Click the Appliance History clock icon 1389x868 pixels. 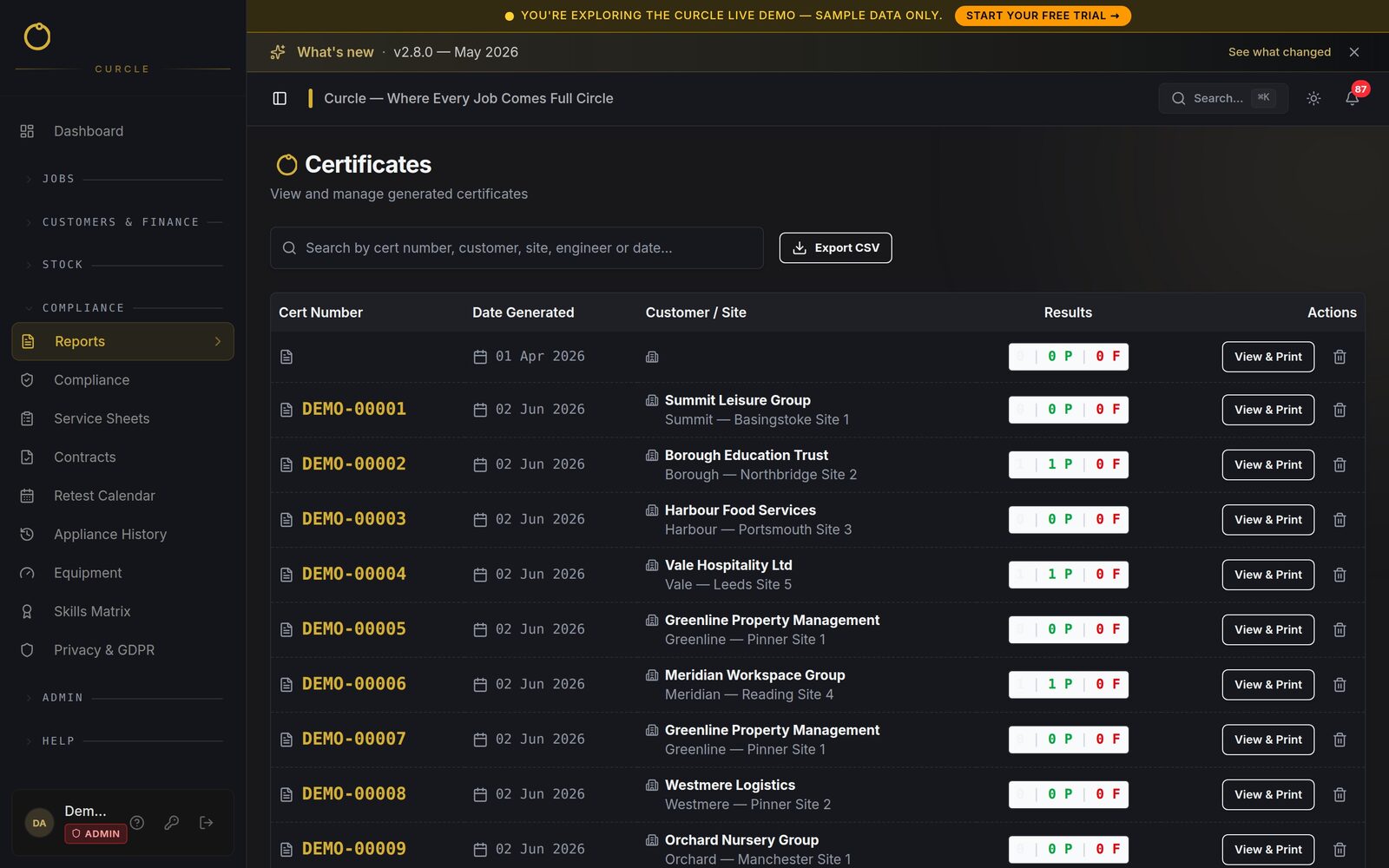pyautogui.click(x=27, y=535)
